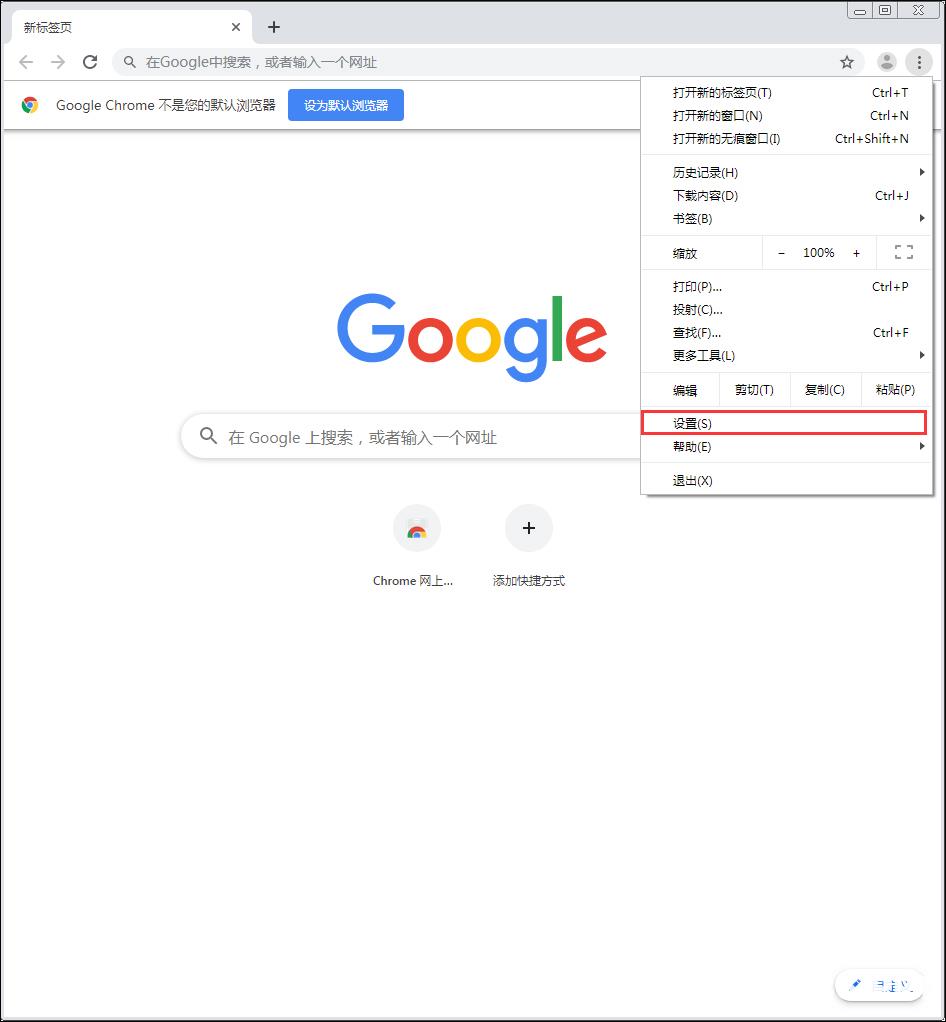
Task: Toggle fullscreen mode in zoom row
Action: 904,252
